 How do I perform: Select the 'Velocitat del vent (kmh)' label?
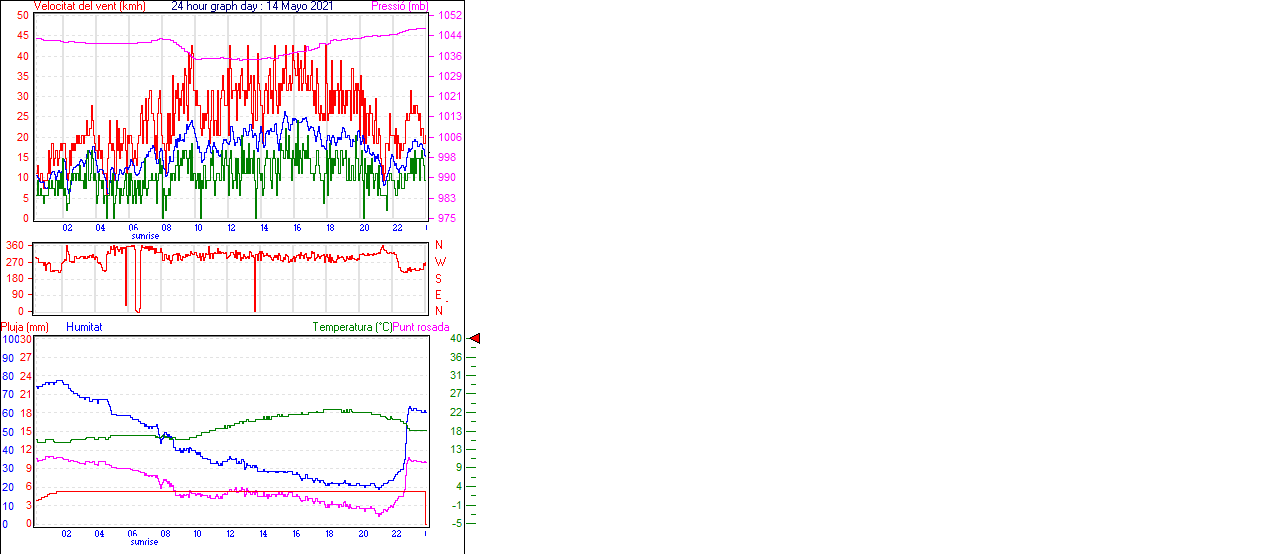89,6
